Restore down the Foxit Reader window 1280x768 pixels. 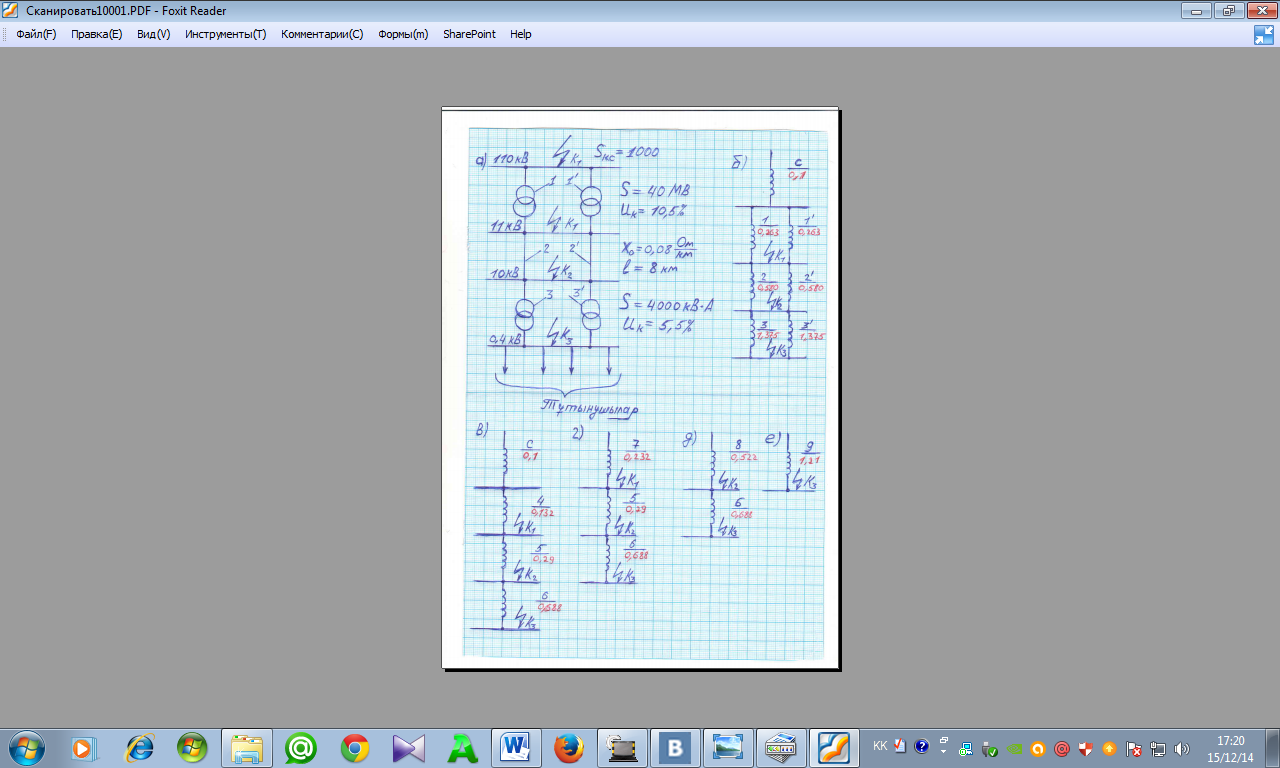pos(1228,10)
